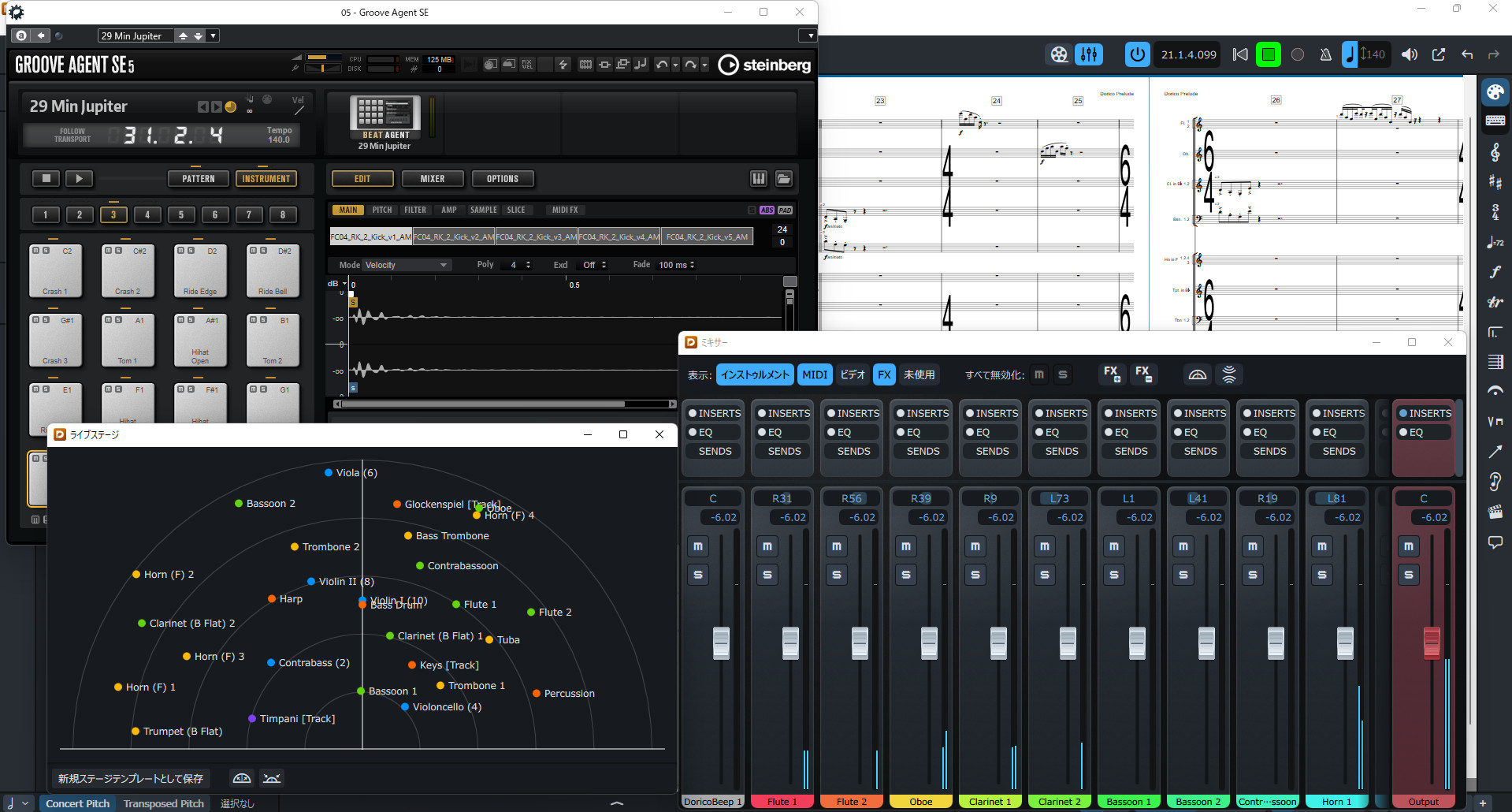Open key signatures panel with sharps icon

(1495, 182)
